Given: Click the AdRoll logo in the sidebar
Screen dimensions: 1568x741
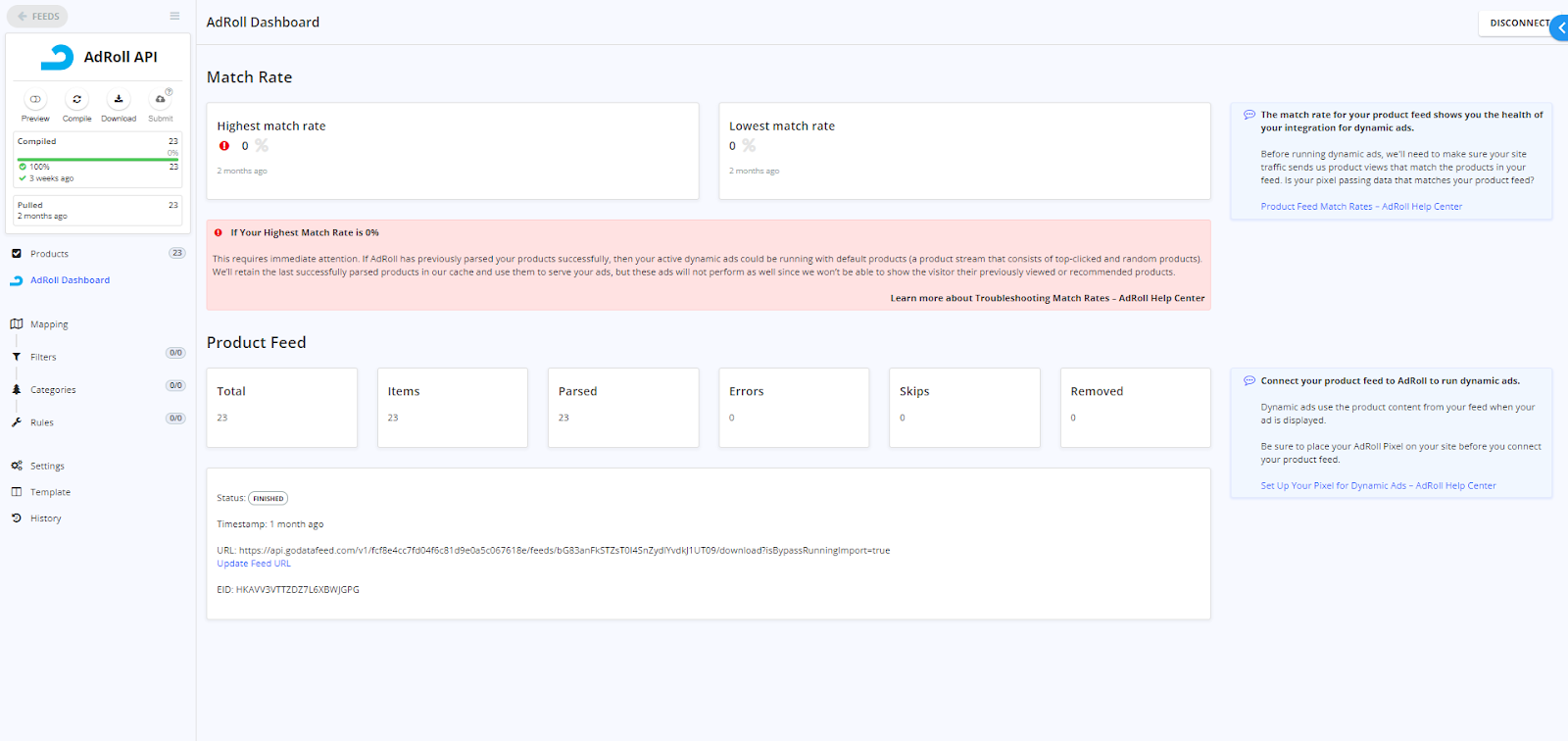Looking at the screenshot, I should (57, 57).
